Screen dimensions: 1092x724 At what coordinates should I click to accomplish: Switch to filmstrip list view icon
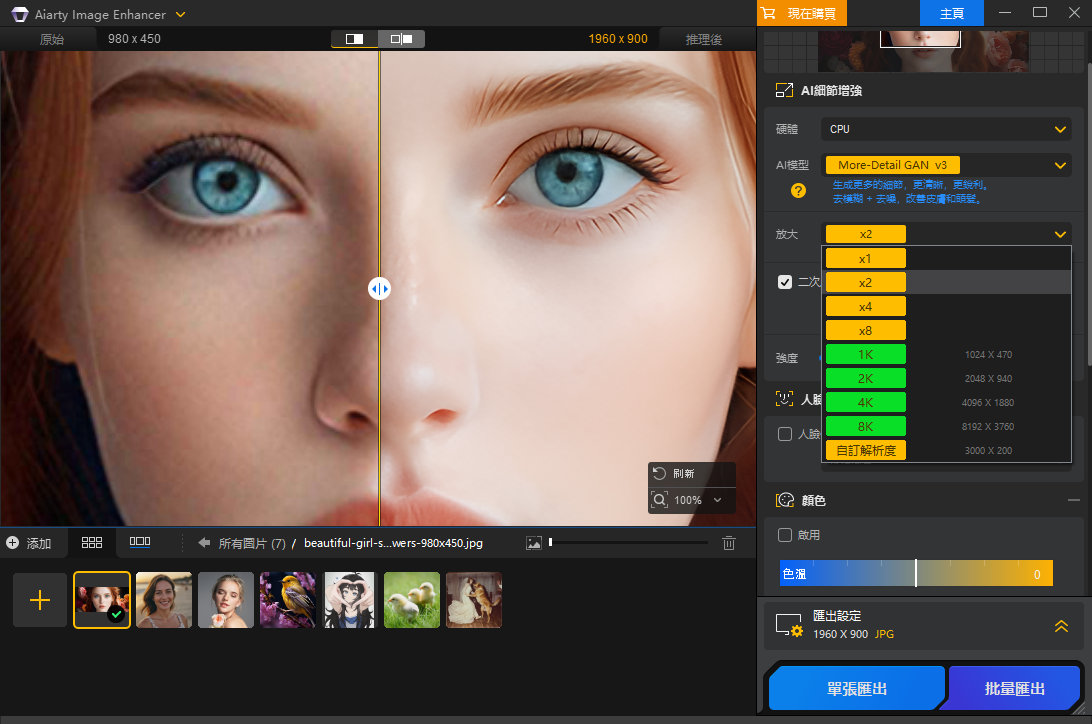pyautogui.click(x=140, y=542)
